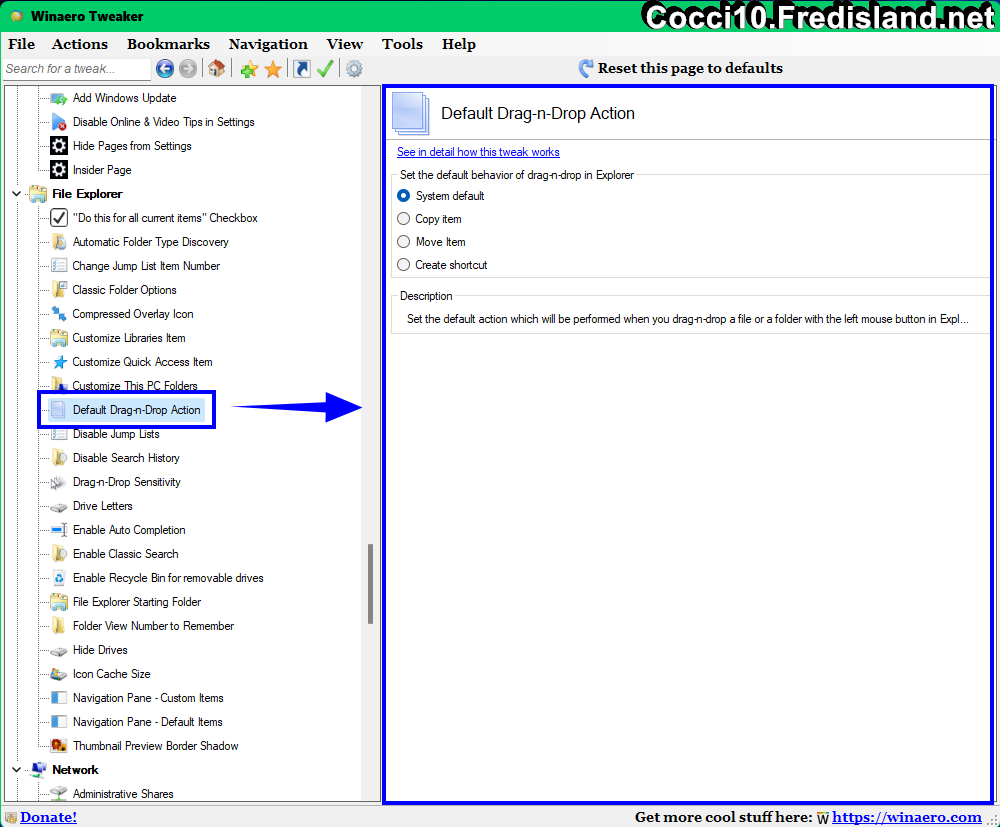Select File Explorer Starting Folder tree item
Image resolution: width=1000 pixels, height=827 pixels.
tap(137, 602)
